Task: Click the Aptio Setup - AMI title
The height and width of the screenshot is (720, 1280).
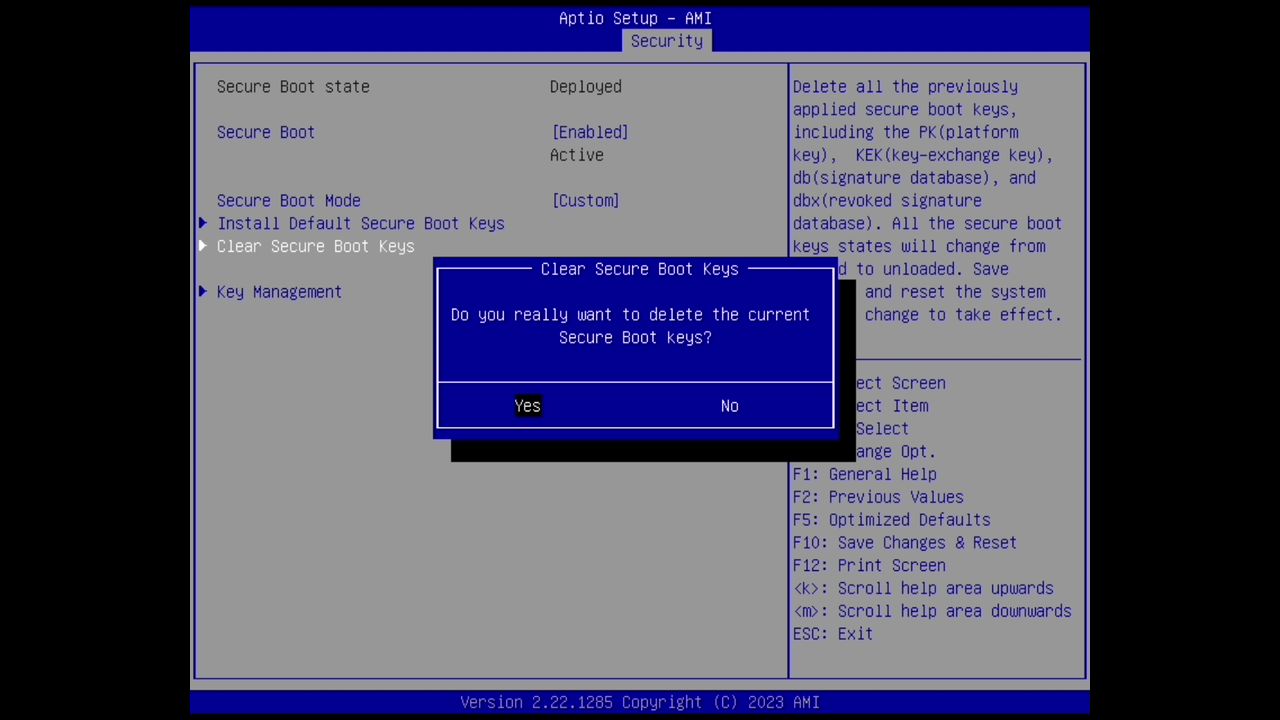Action: click(x=635, y=18)
